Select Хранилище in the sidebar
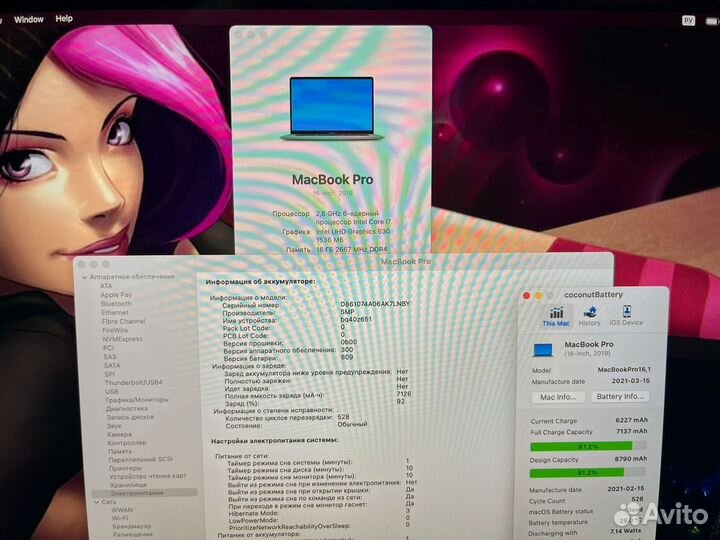The width and height of the screenshot is (720, 540). 128,485
